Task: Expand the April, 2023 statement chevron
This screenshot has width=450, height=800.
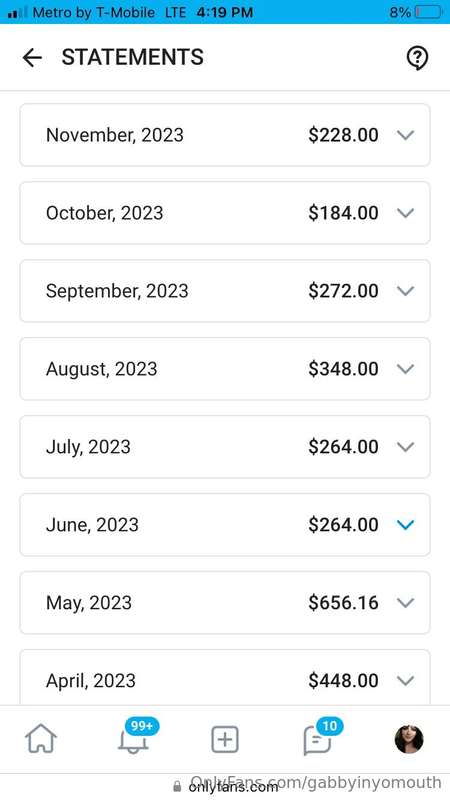Action: coord(406,681)
